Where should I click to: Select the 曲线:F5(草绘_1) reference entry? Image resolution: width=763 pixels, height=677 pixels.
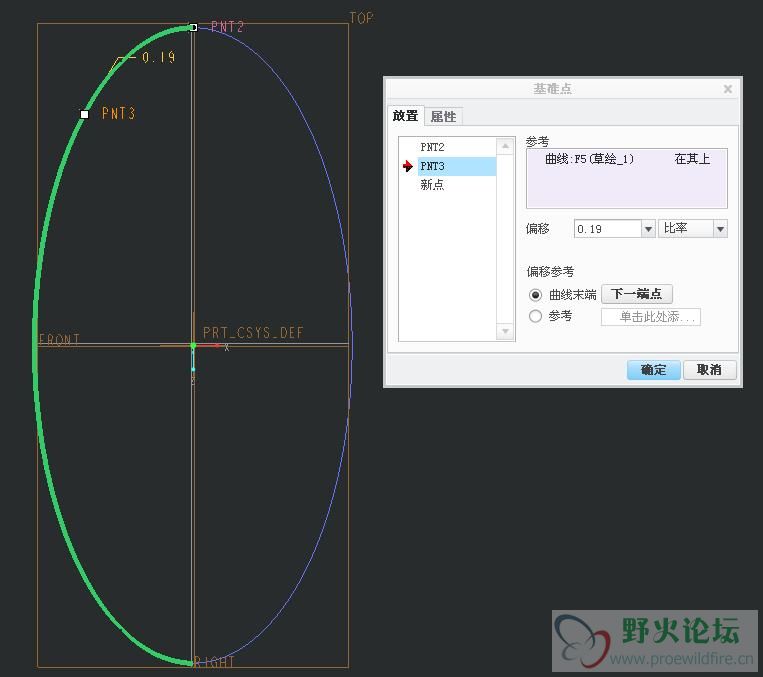(627, 159)
